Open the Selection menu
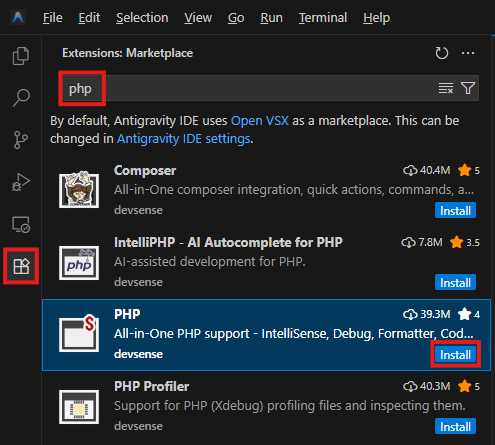Screen dimensions: 495x445 click(x=142, y=18)
